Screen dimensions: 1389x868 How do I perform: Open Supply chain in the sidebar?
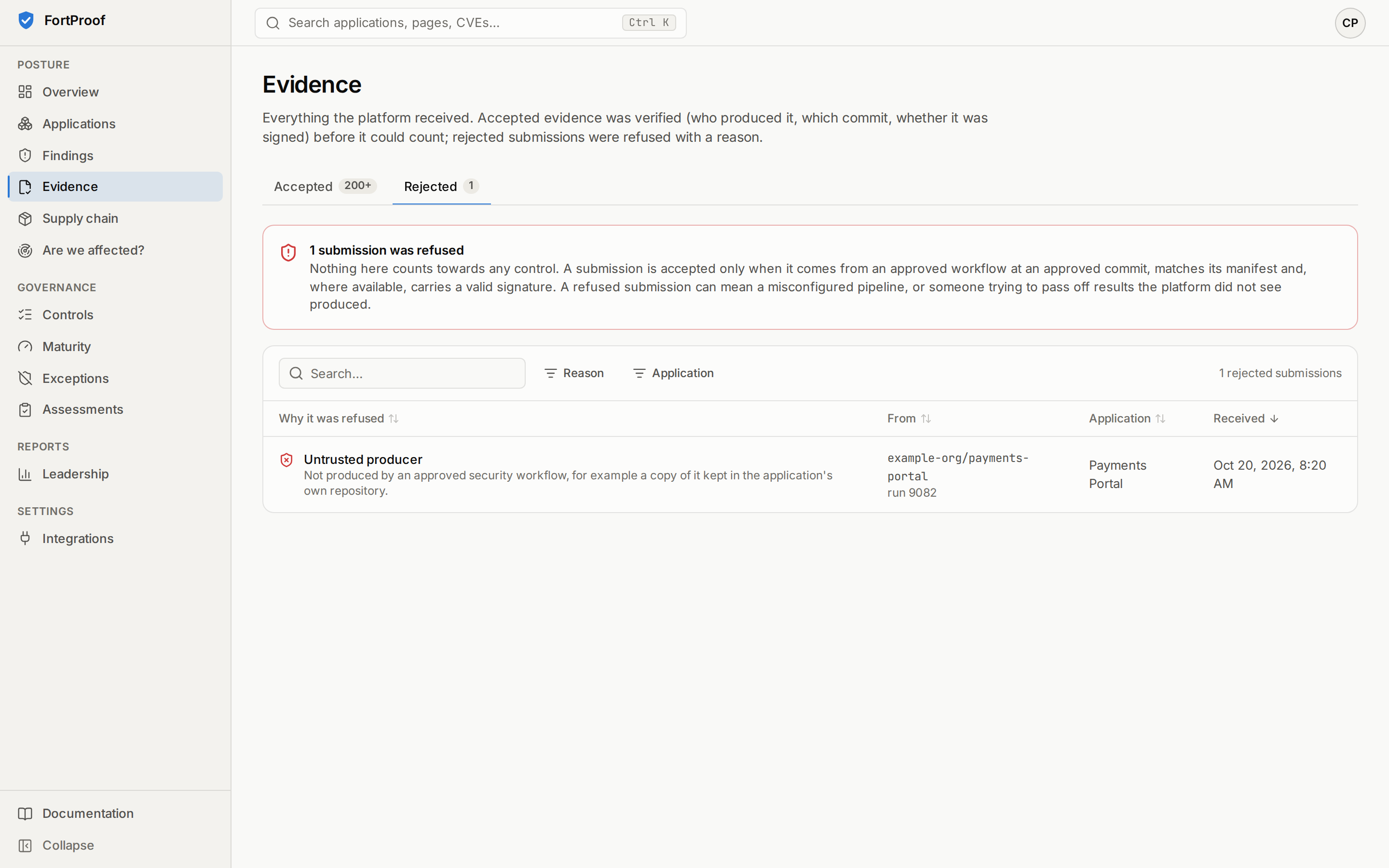[115, 219]
